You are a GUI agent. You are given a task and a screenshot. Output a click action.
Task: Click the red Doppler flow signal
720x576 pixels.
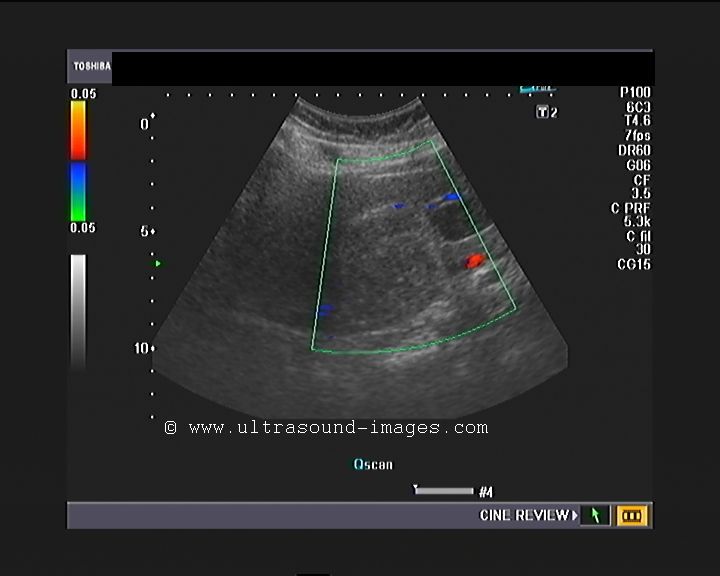point(473,261)
